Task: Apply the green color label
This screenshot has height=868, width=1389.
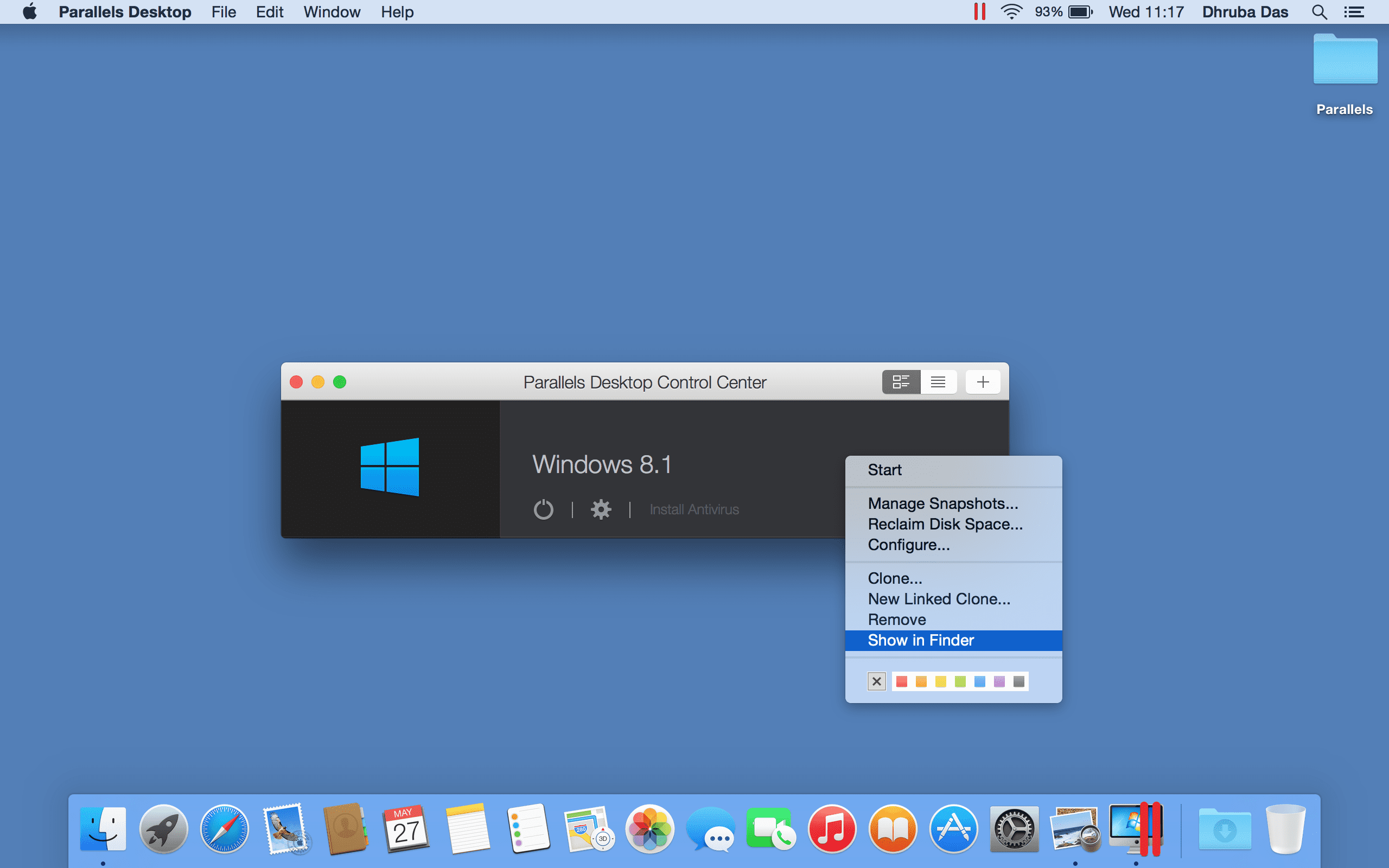Action: tap(960, 681)
